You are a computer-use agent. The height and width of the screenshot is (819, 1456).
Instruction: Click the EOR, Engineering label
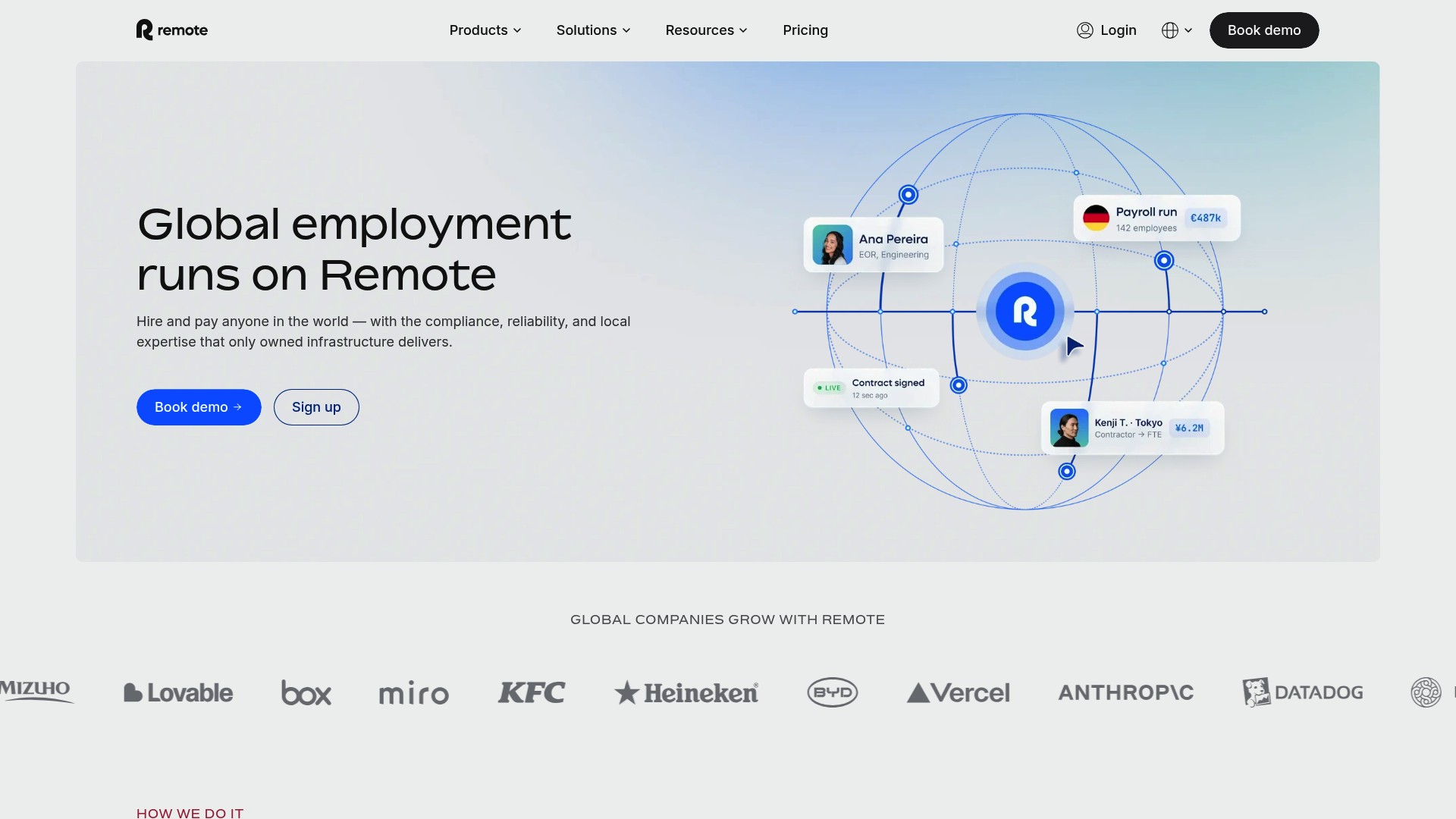(x=894, y=255)
